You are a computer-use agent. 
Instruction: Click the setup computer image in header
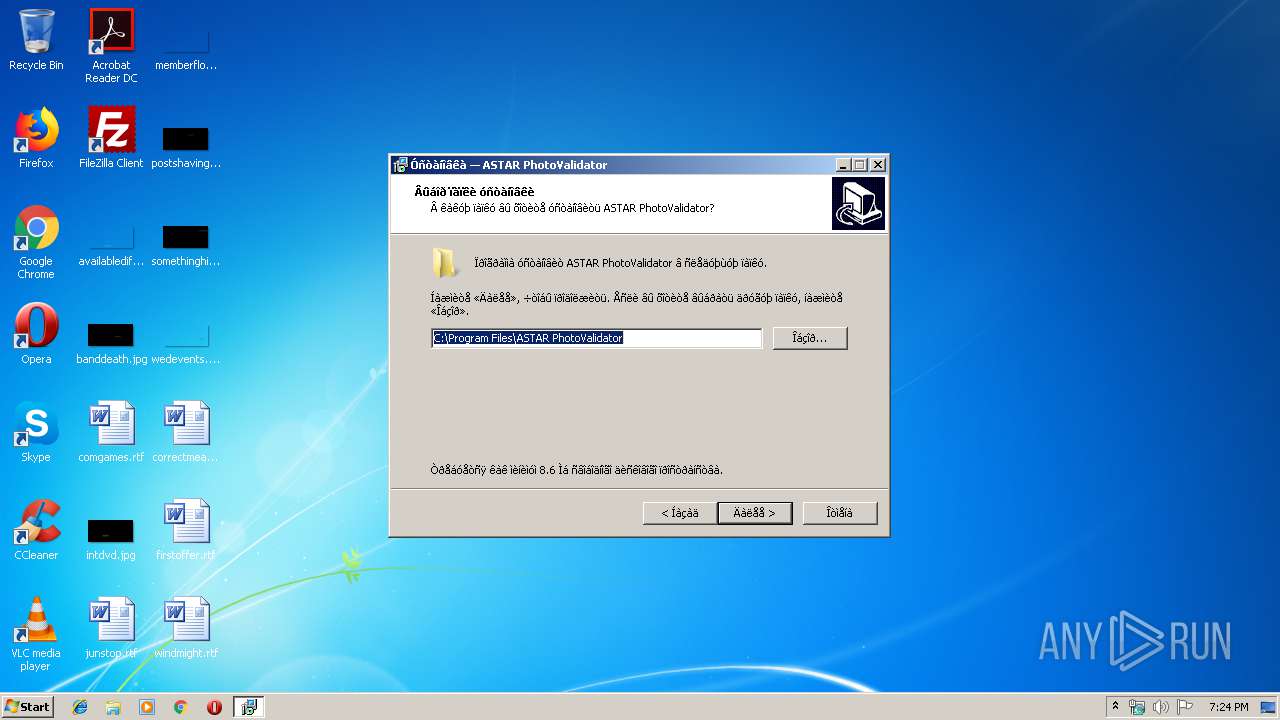point(858,204)
